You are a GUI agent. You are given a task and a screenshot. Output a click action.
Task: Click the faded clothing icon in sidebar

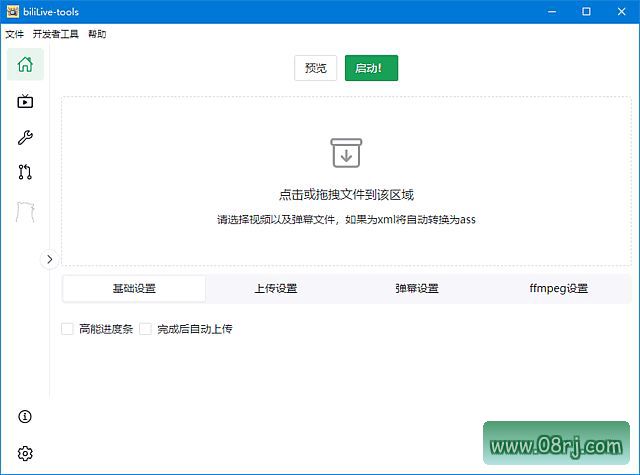[25, 212]
